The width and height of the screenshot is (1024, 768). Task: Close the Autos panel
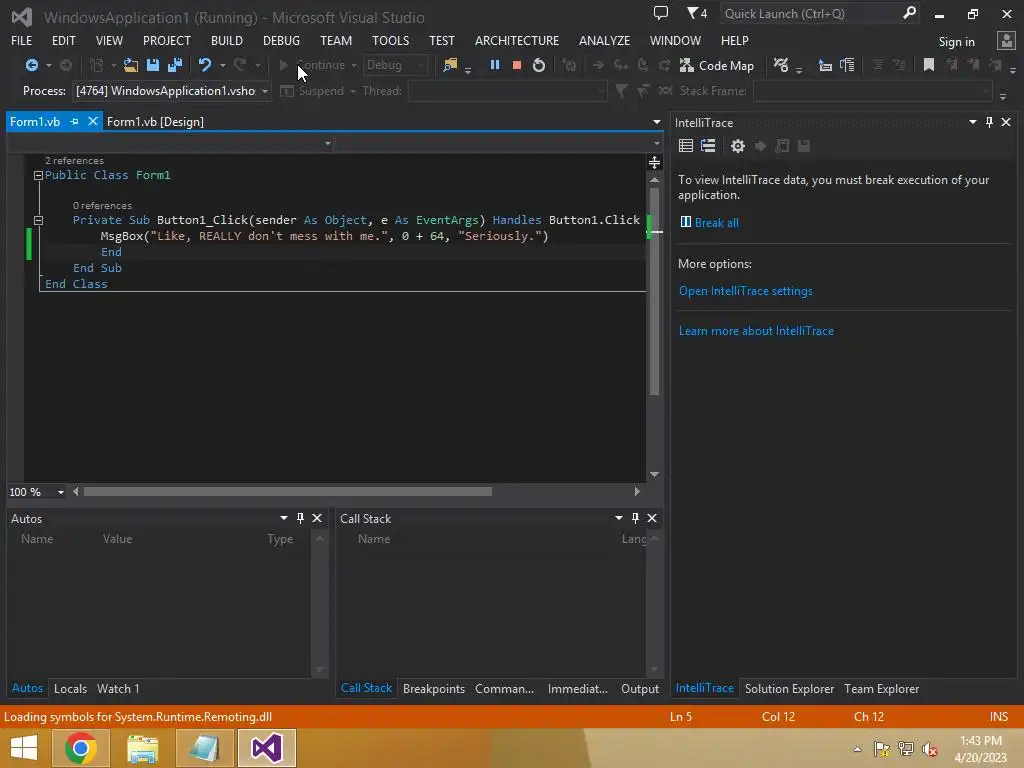coord(317,518)
